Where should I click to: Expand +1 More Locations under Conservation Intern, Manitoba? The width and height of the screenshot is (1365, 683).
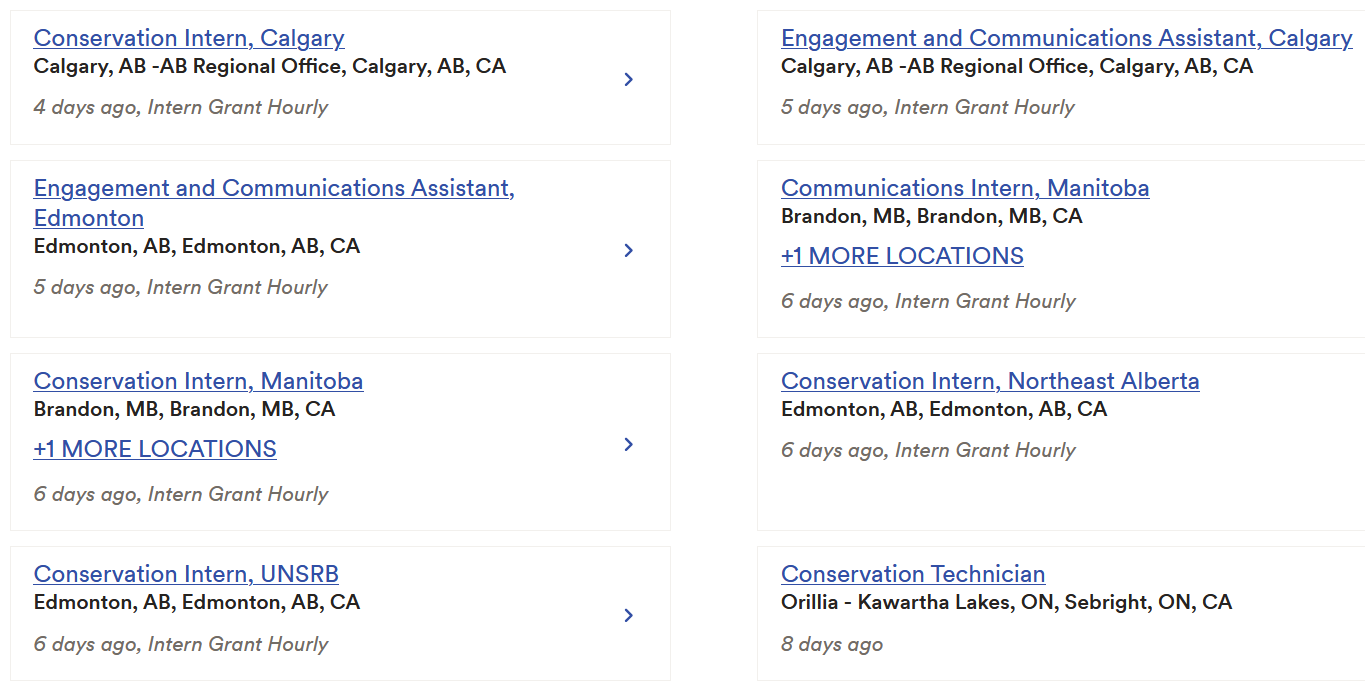[155, 449]
